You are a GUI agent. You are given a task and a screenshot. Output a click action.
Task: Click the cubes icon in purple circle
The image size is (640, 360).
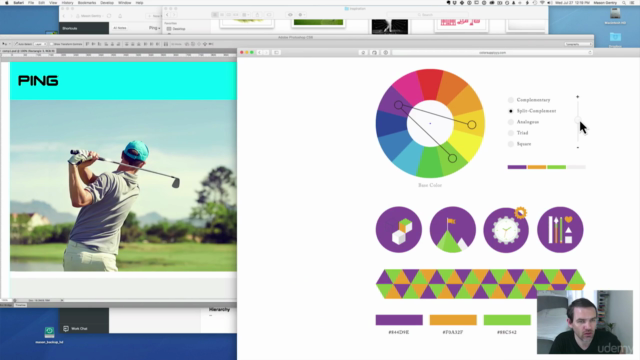pos(399,229)
